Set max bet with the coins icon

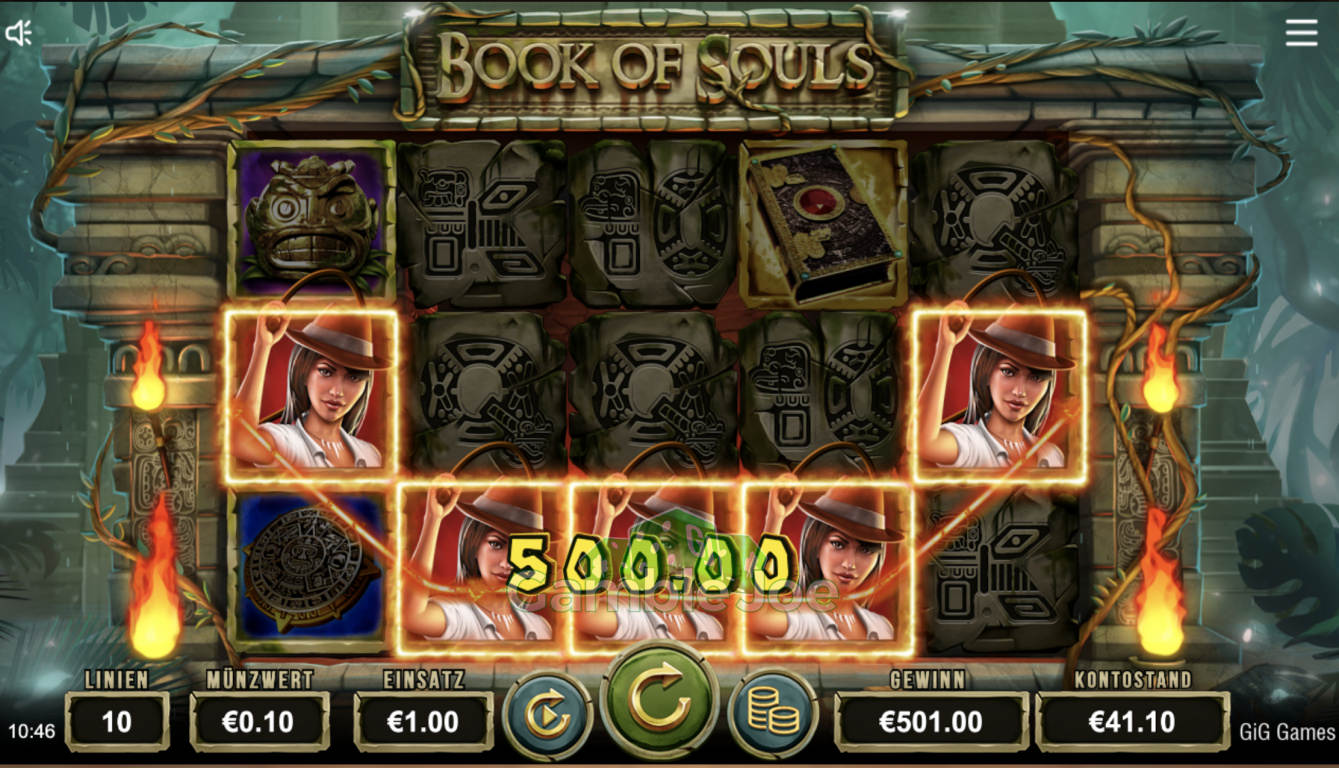tap(773, 716)
